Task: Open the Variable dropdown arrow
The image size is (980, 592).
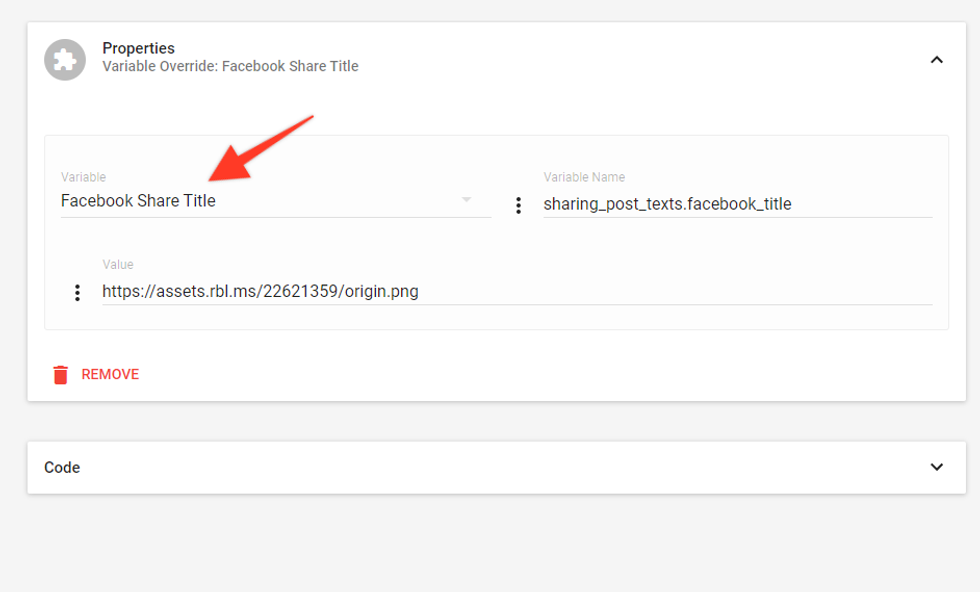Action: pos(466,200)
